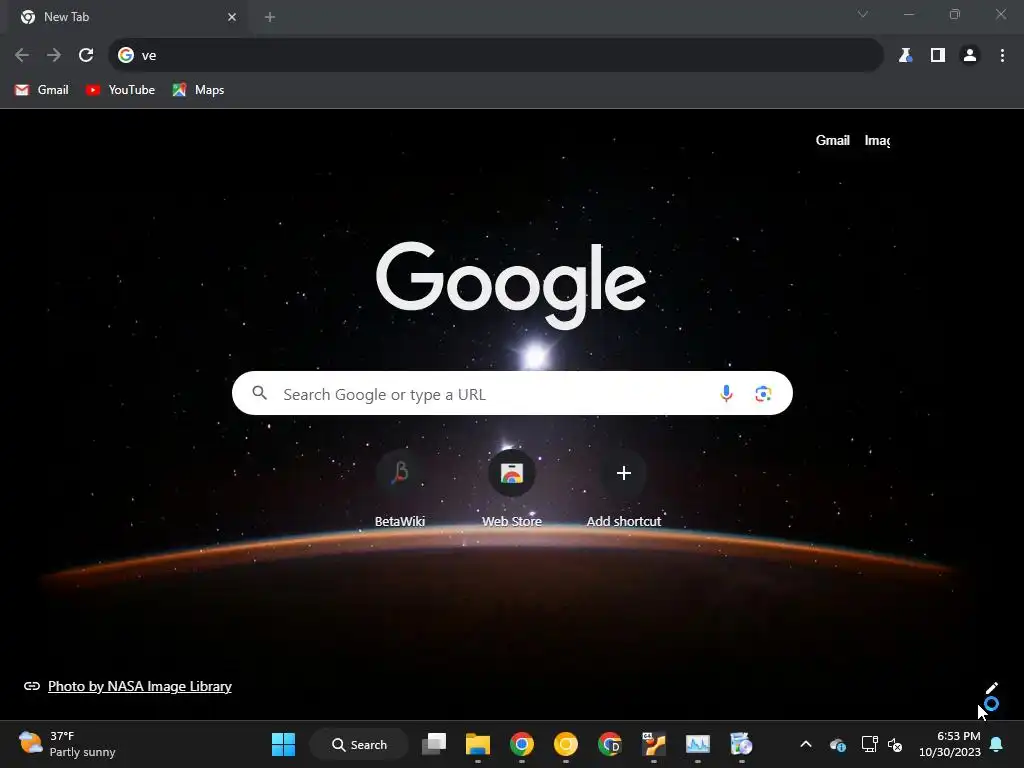Click muted volume tray icon
This screenshot has width=1024, height=768.
click(895, 744)
